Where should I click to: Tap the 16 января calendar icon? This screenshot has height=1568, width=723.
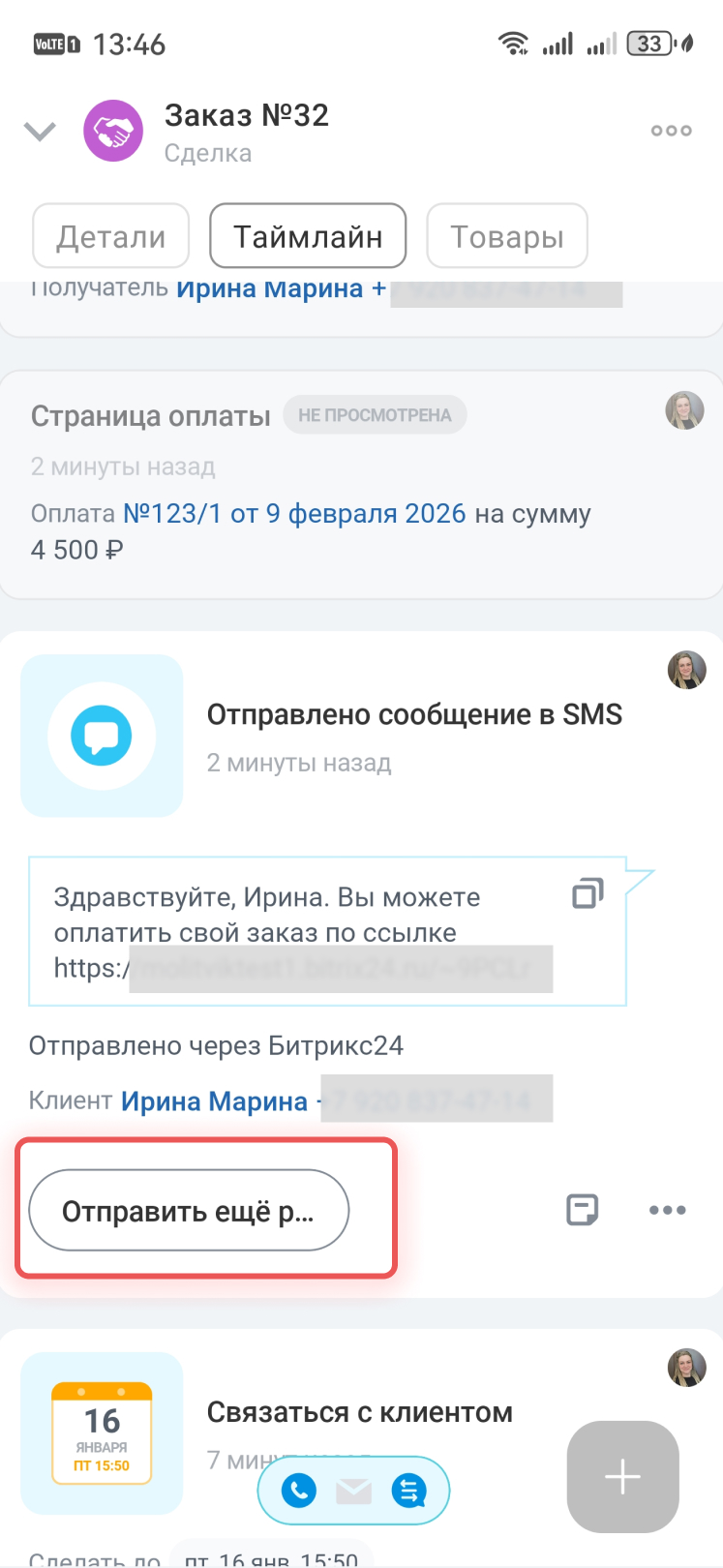[x=102, y=1433]
